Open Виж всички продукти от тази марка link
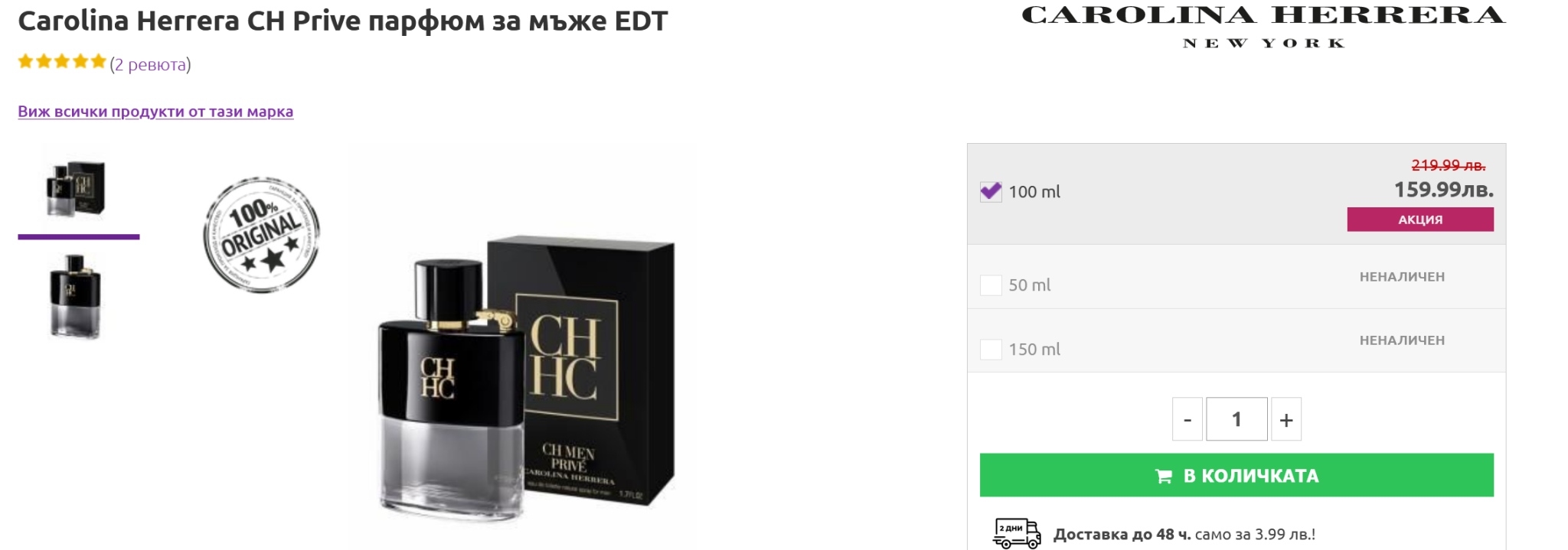The width and height of the screenshot is (1568, 550). tap(155, 112)
